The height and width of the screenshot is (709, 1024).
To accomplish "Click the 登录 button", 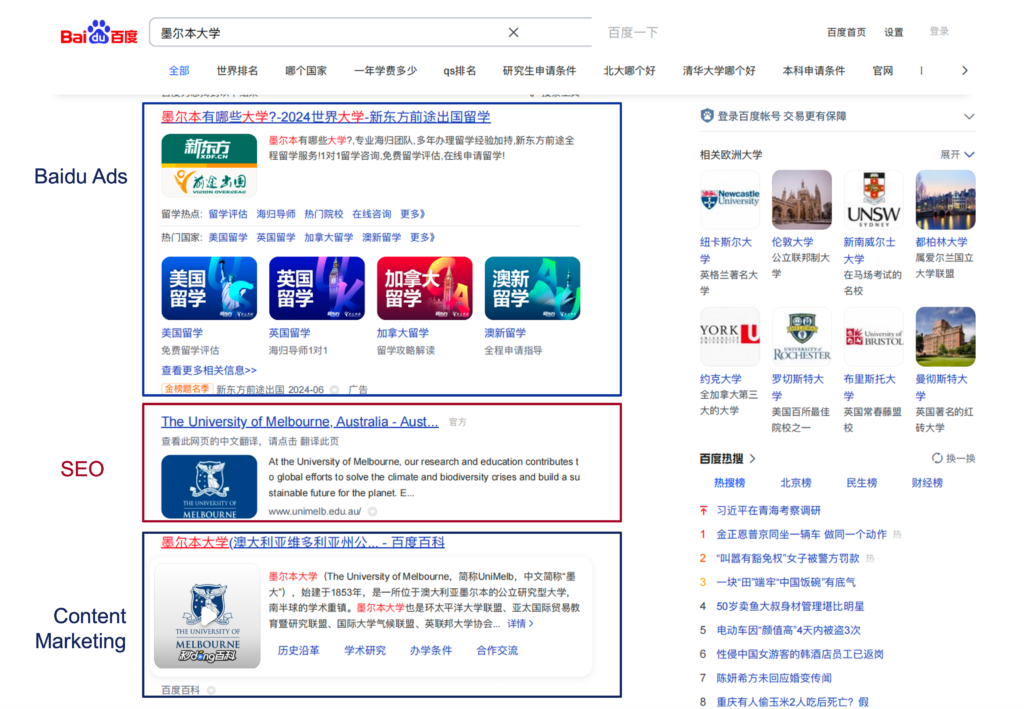I will pyautogui.click(x=939, y=31).
